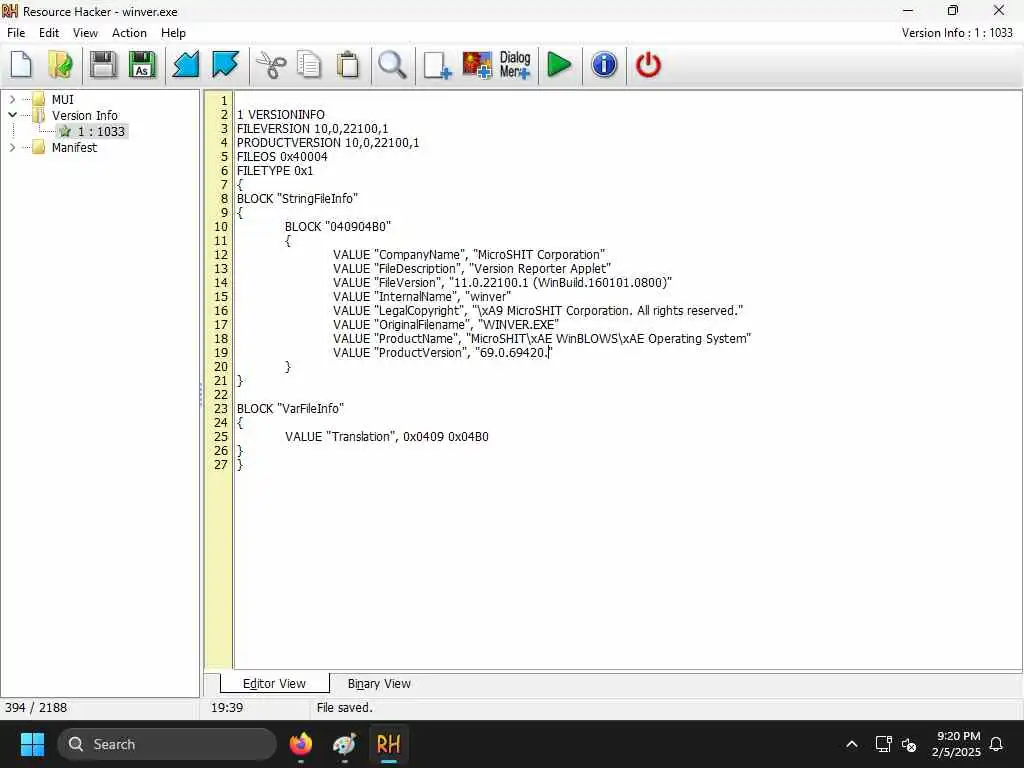The width and height of the screenshot is (1024, 768).
Task: Click the ProductVersion value line
Action: [442, 353]
